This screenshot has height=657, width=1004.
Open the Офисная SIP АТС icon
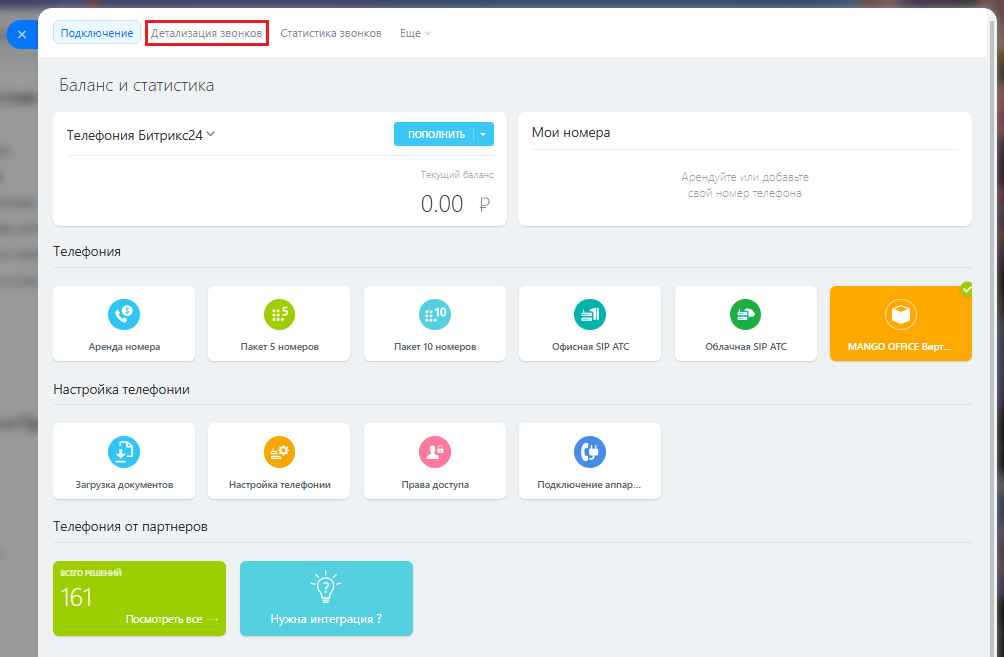point(590,314)
